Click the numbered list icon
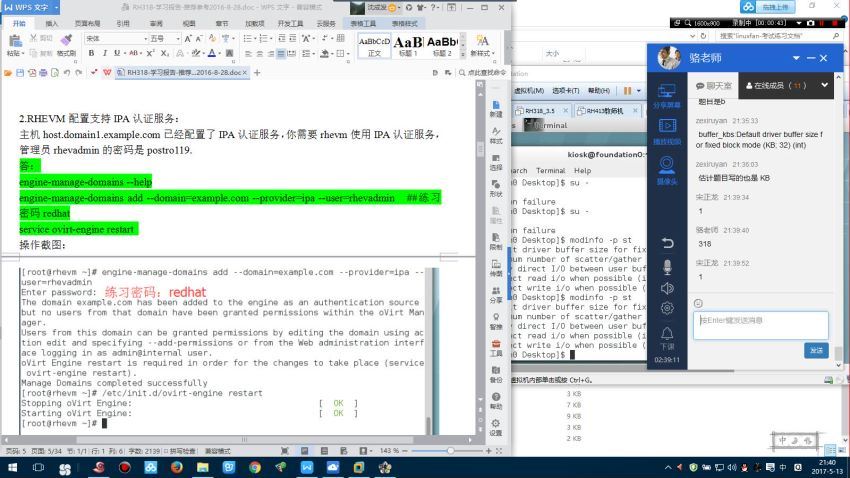 coord(263,38)
